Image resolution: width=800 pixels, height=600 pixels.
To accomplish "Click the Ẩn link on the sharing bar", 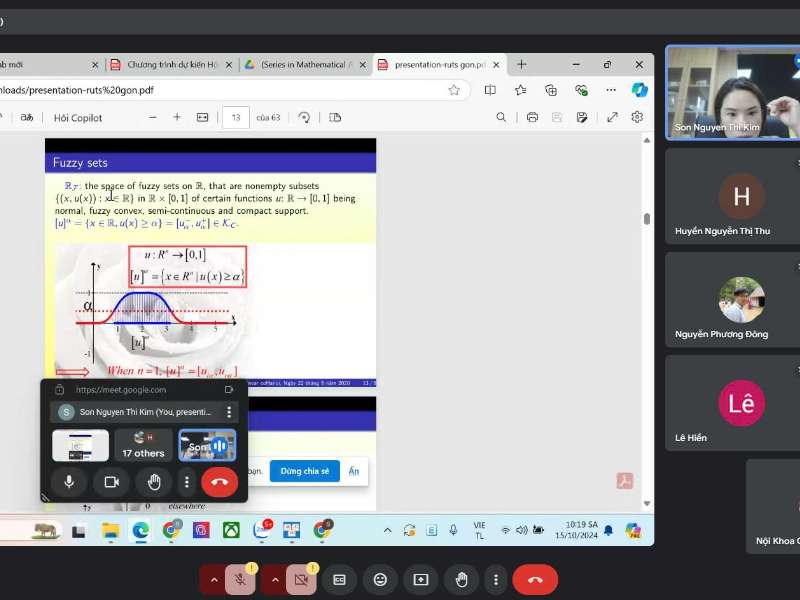I will click(x=353, y=471).
